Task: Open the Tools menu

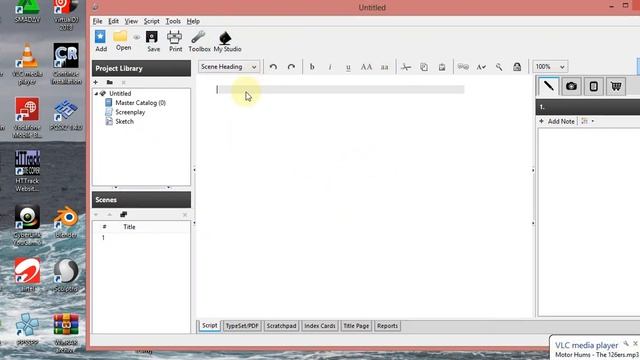Action: (x=173, y=21)
